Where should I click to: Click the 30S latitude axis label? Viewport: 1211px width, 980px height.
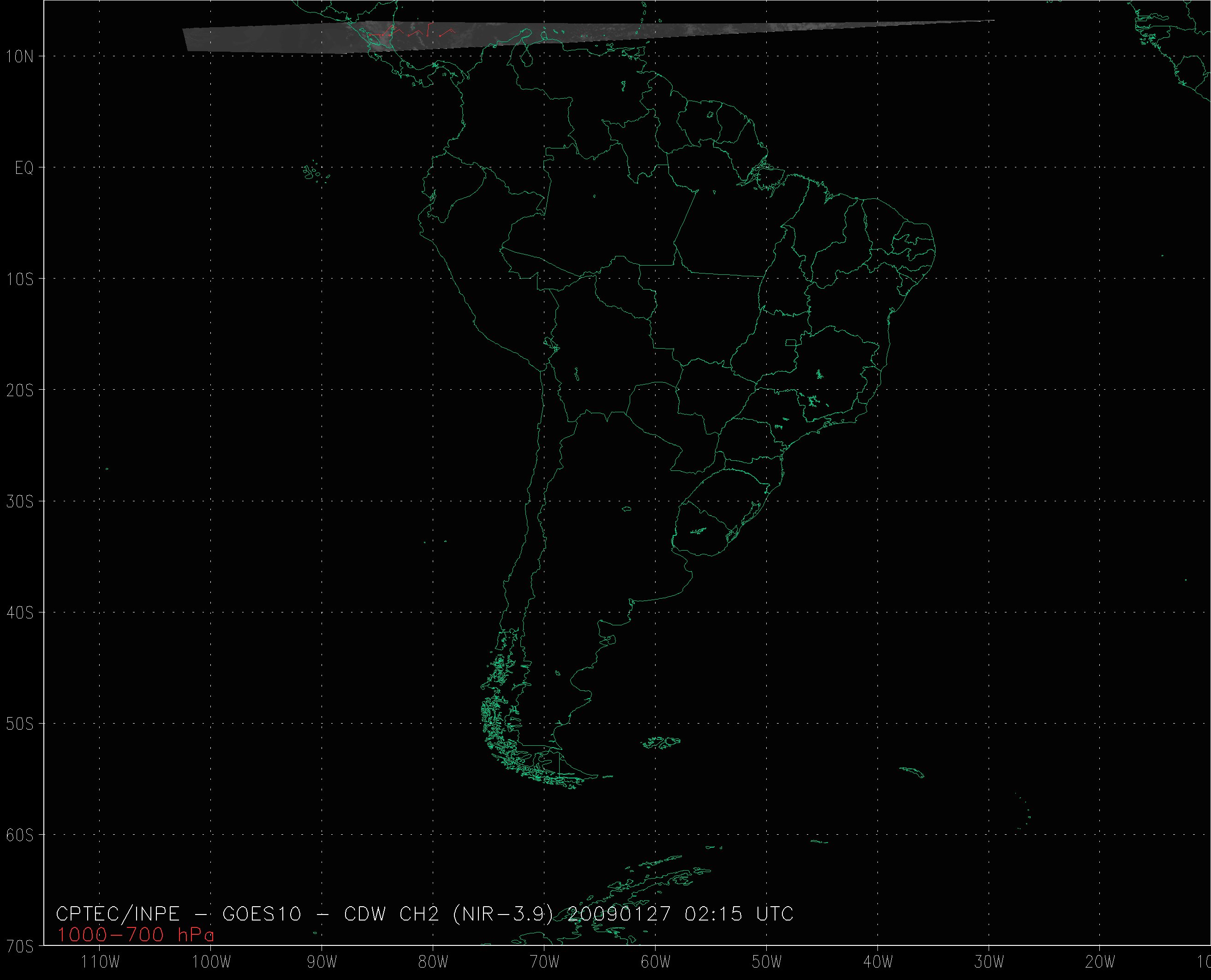(20, 502)
